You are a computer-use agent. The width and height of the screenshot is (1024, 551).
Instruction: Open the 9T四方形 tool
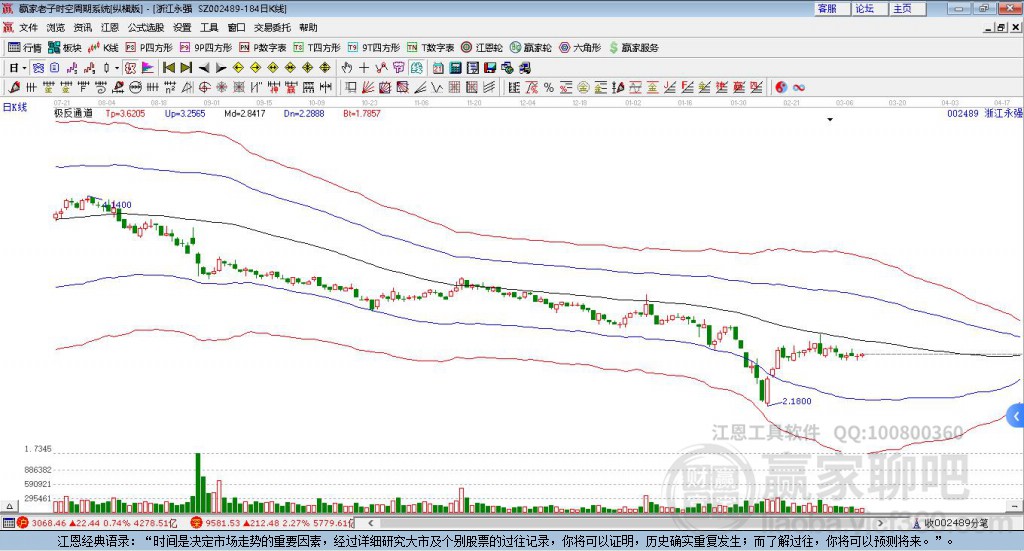pos(374,48)
